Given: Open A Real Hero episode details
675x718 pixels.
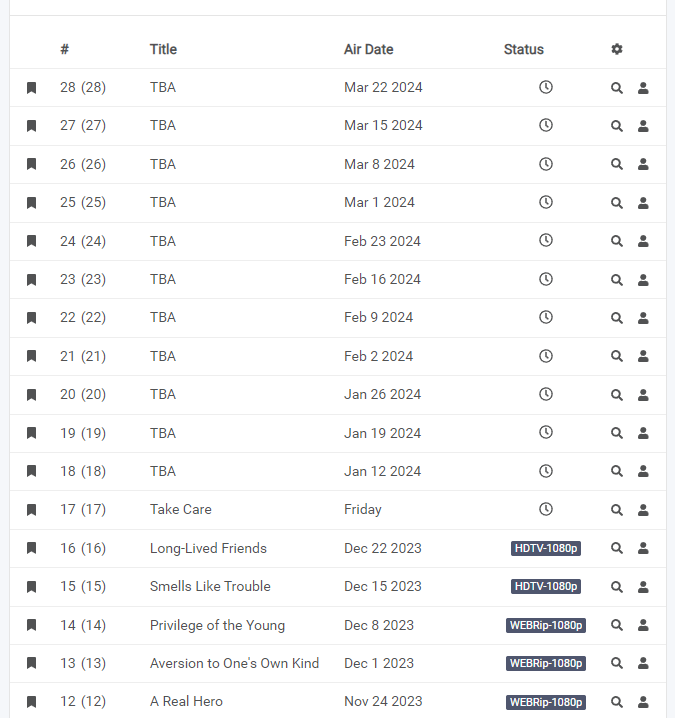Looking at the screenshot, I should pos(186,701).
